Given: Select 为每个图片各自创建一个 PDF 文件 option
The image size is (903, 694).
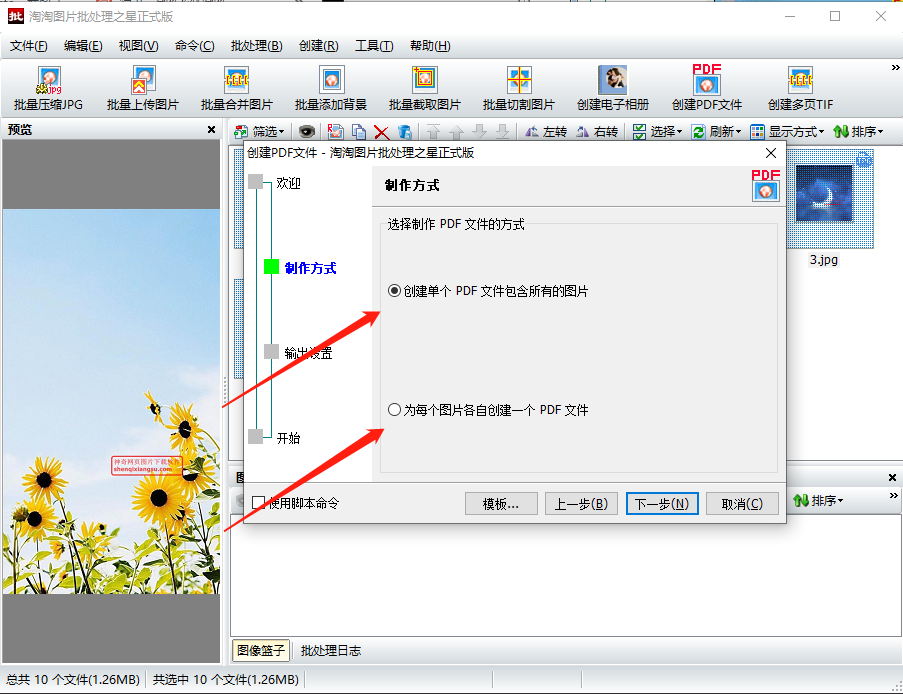Looking at the screenshot, I should click(394, 410).
